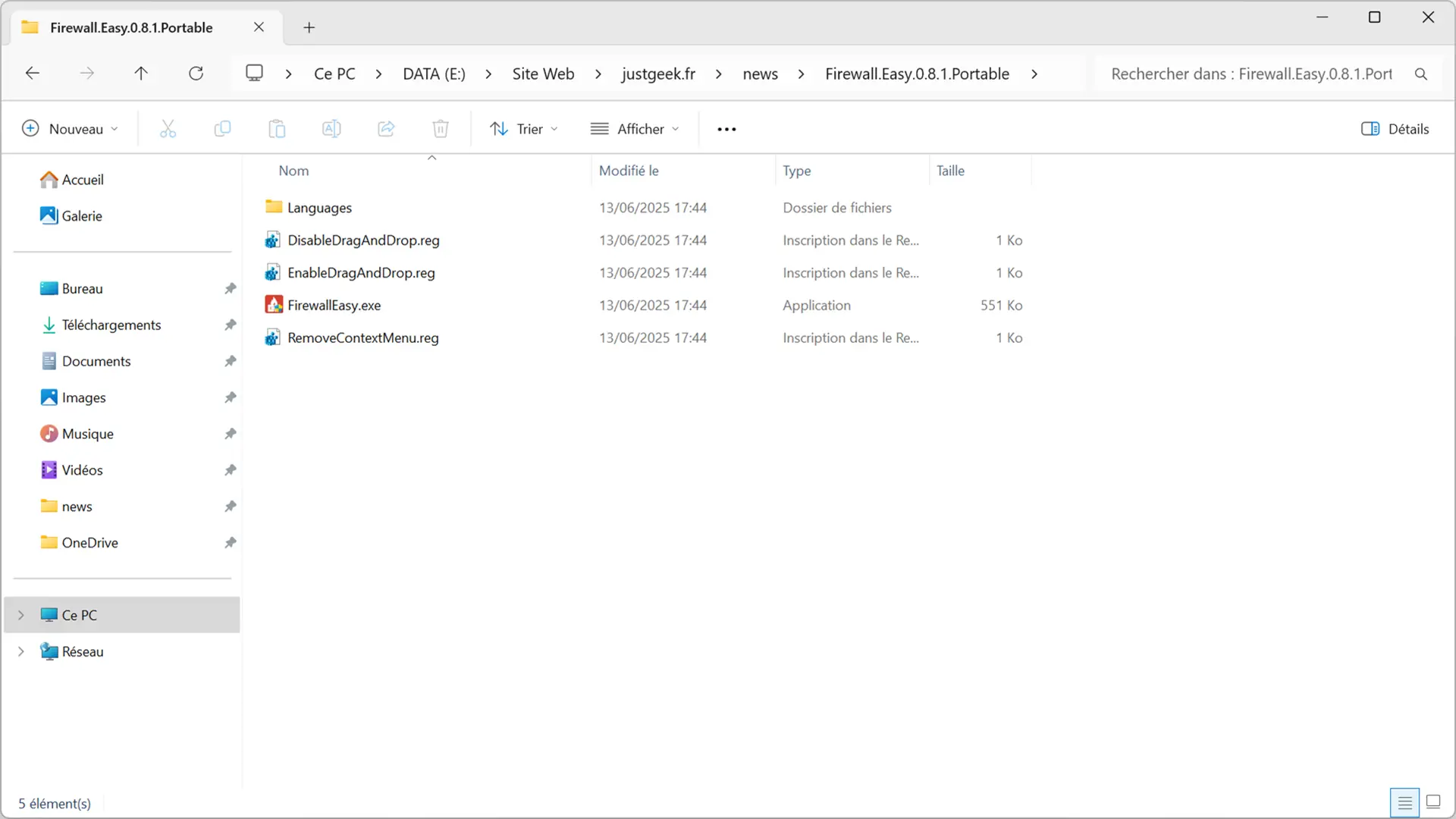Navigate to Ce PC breadcrumb

click(334, 74)
